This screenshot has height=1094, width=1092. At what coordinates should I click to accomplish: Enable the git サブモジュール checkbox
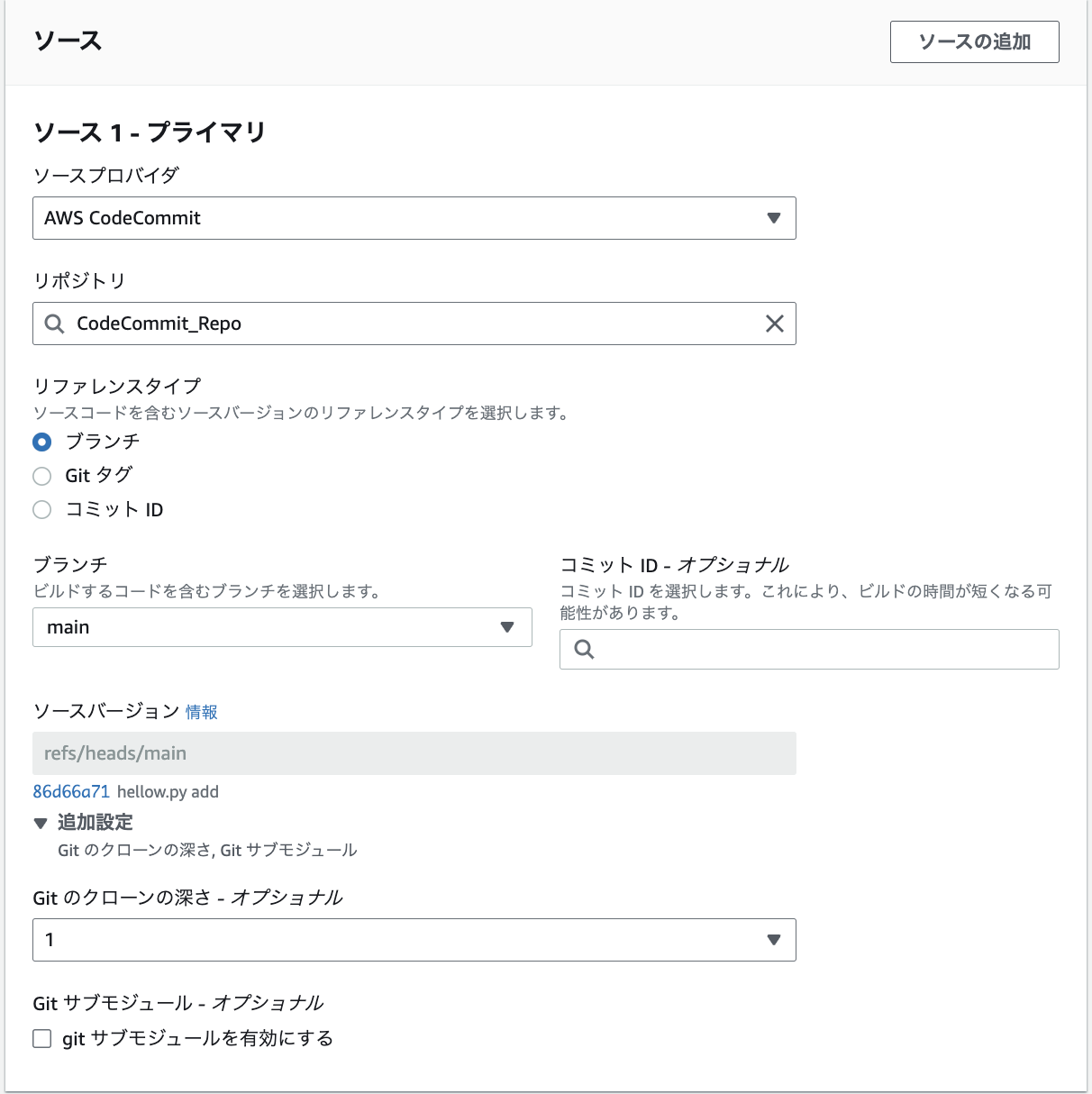coord(41,1038)
